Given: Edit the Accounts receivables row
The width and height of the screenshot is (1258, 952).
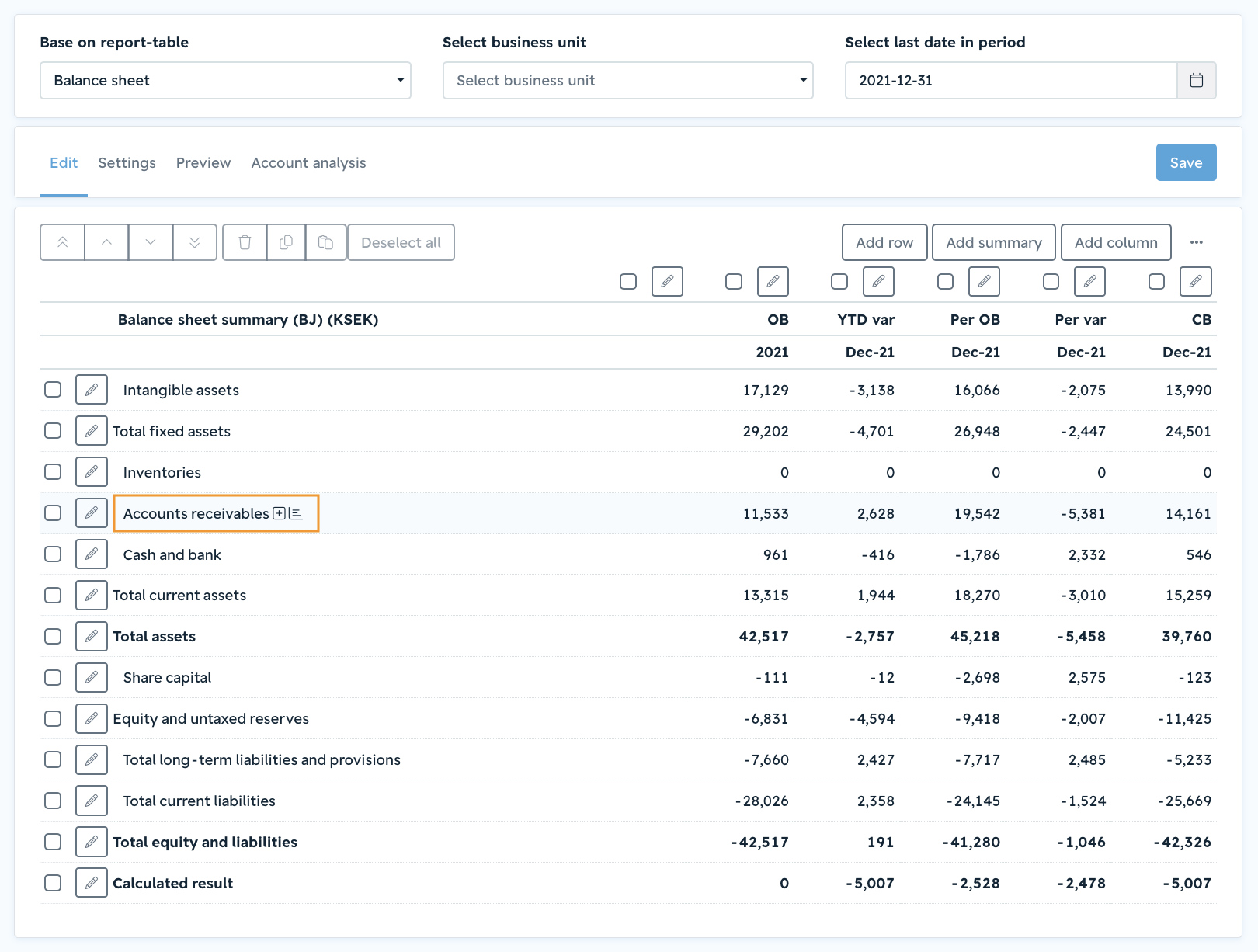Looking at the screenshot, I should coord(92,512).
